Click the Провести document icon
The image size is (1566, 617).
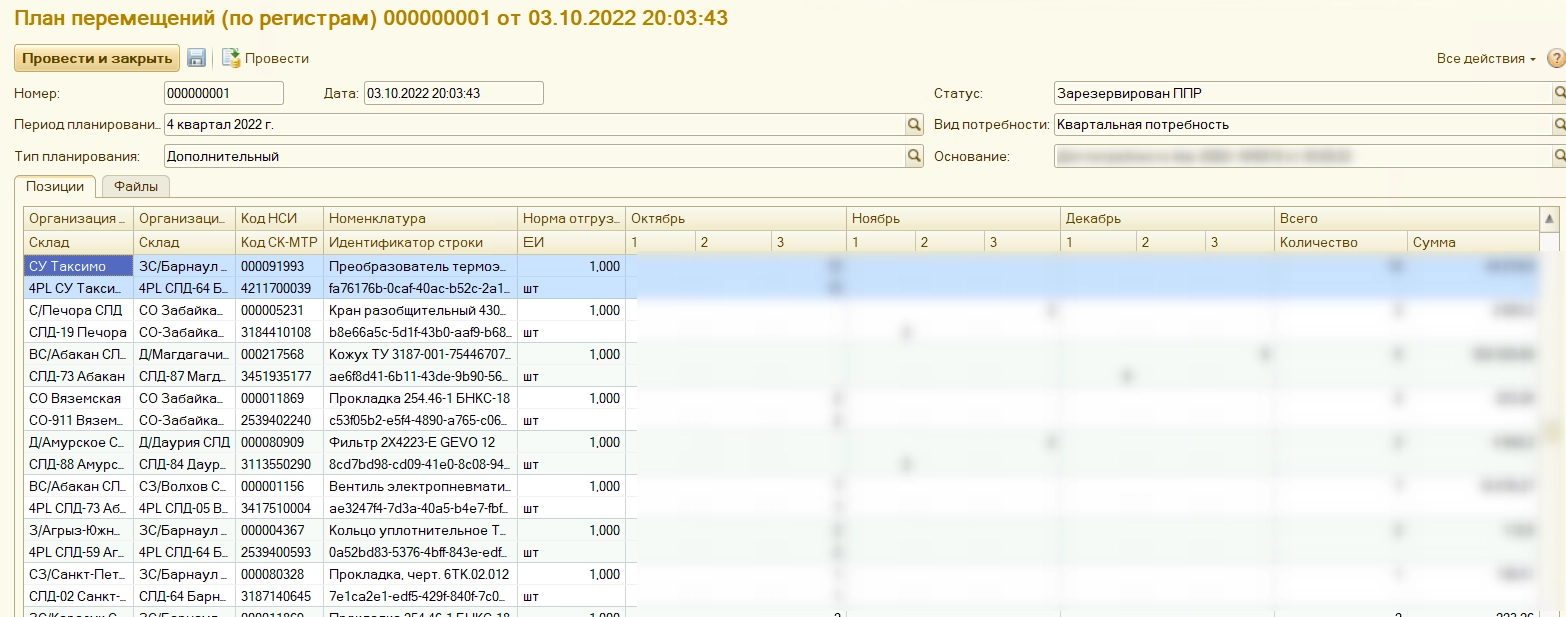pos(231,59)
